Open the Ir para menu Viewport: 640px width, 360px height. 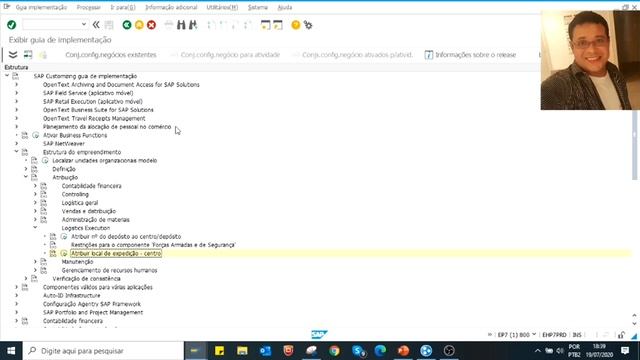click(123, 7)
